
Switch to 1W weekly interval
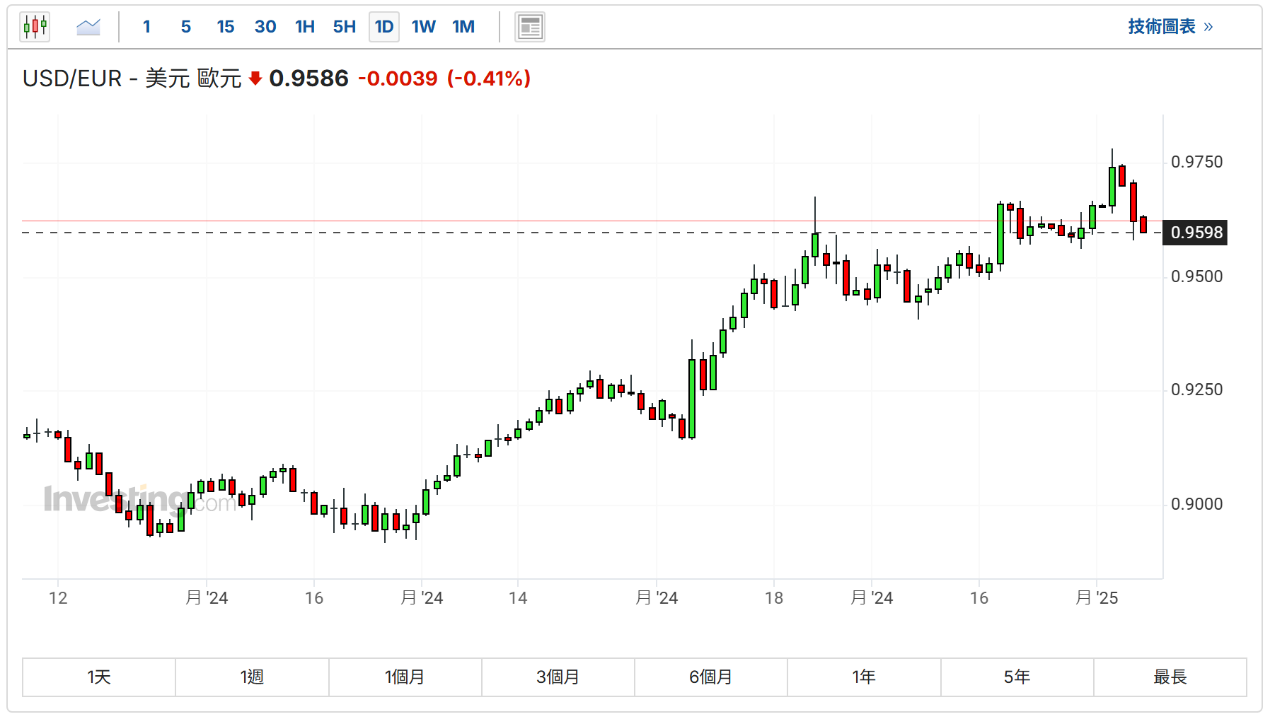424,27
